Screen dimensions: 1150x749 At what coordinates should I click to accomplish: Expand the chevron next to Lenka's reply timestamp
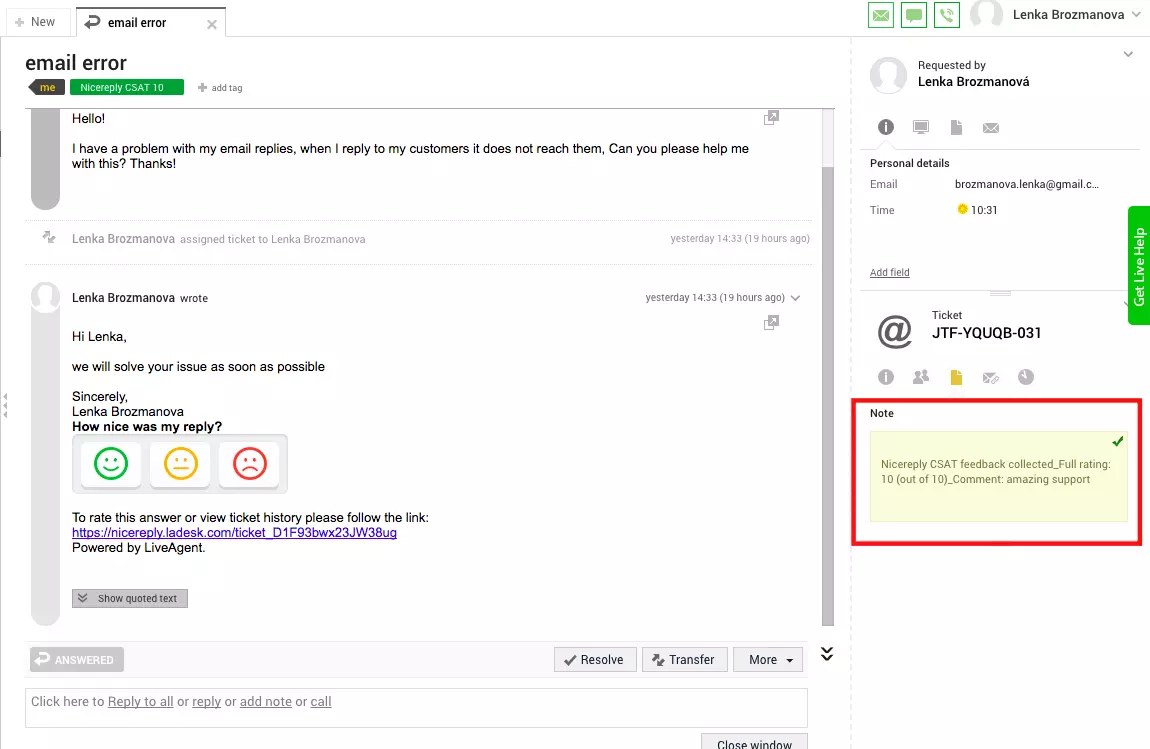tap(795, 297)
